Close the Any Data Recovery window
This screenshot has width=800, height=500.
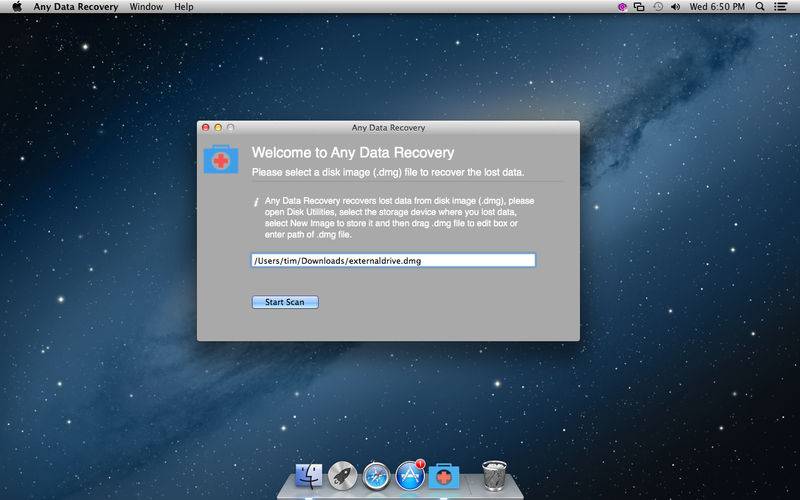click(206, 128)
